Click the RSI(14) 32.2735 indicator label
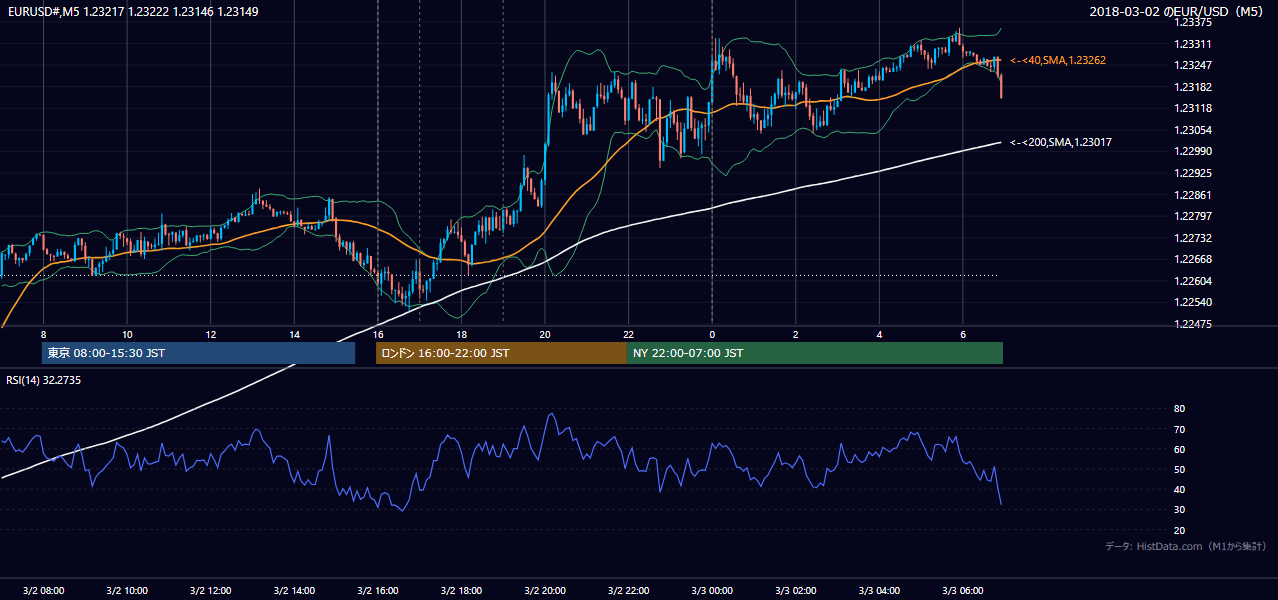1278x600 pixels. (42, 379)
